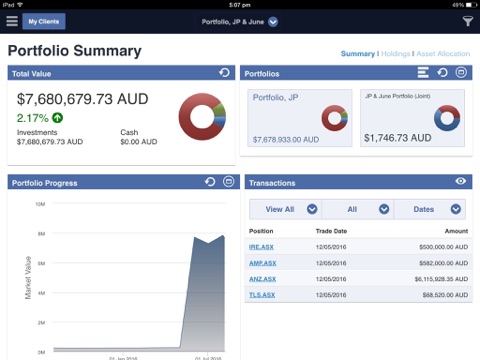Refresh the Portfolio Progress panel
This screenshot has width=480, height=360.
[x=210, y=182]
